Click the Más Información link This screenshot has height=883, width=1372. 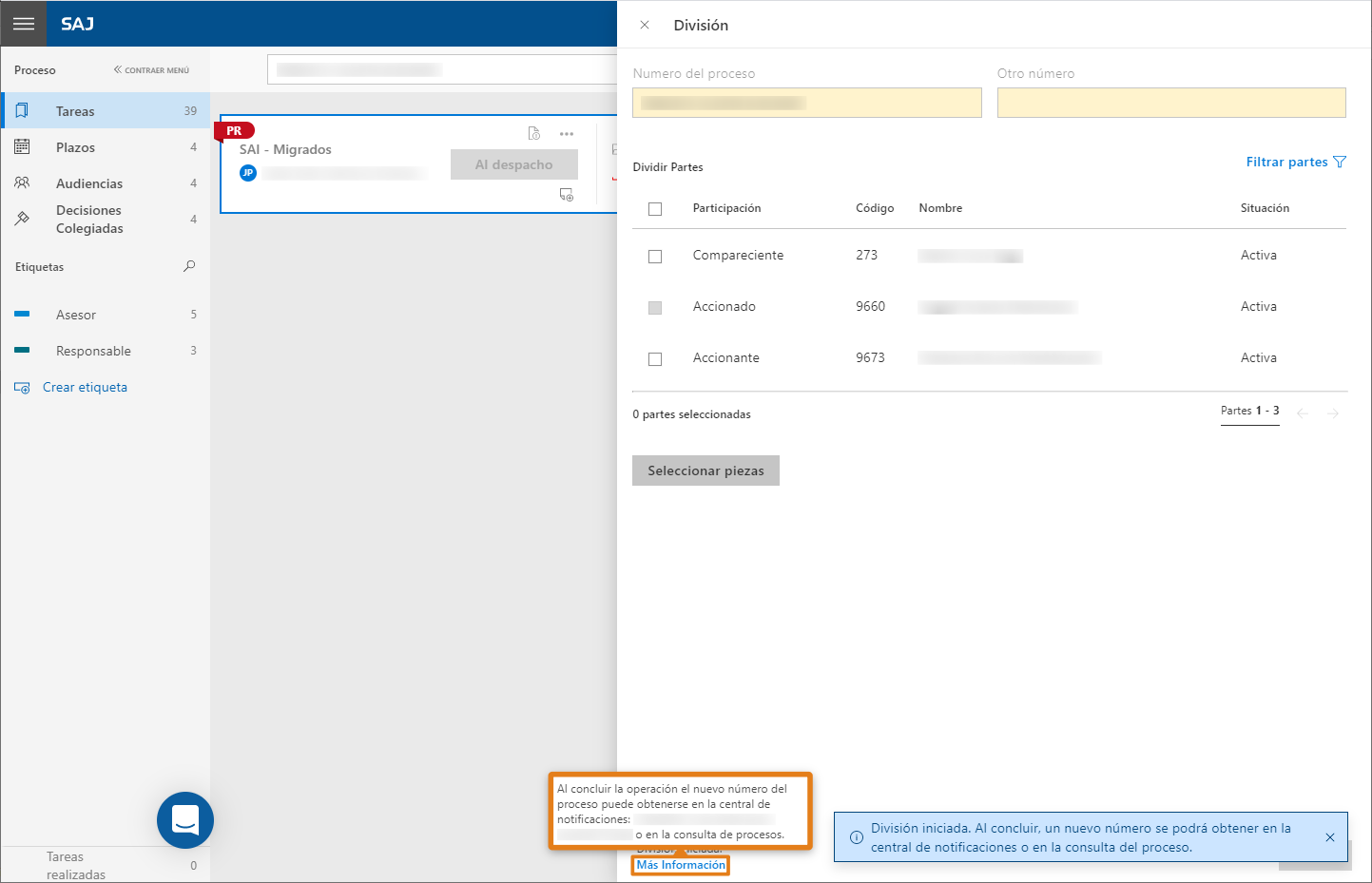(x=681, y=865)
